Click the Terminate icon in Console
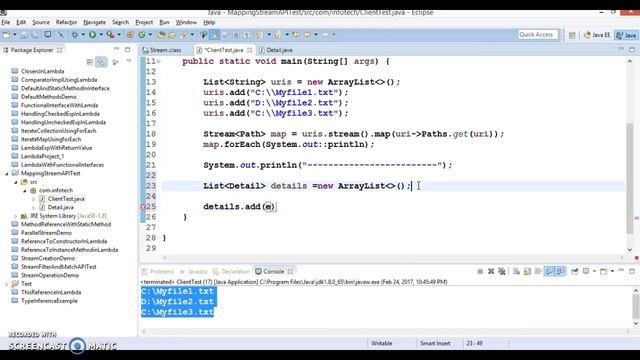Viewport: 640px width, 360px height. click(480, 271)
